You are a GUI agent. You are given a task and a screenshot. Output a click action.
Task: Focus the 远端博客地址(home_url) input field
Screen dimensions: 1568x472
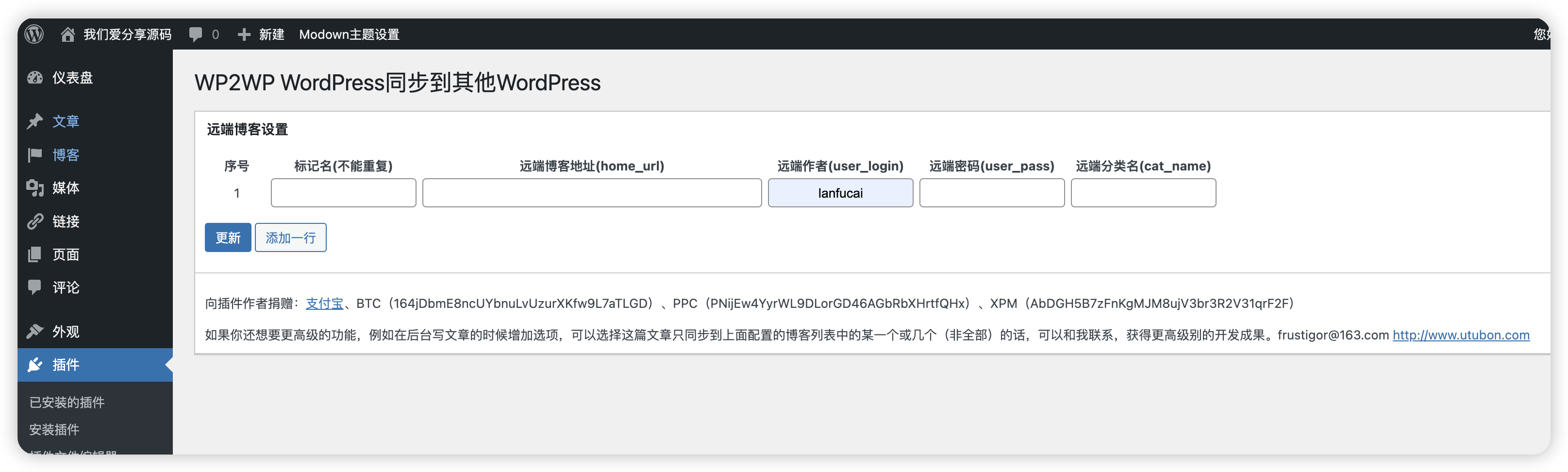592,193
